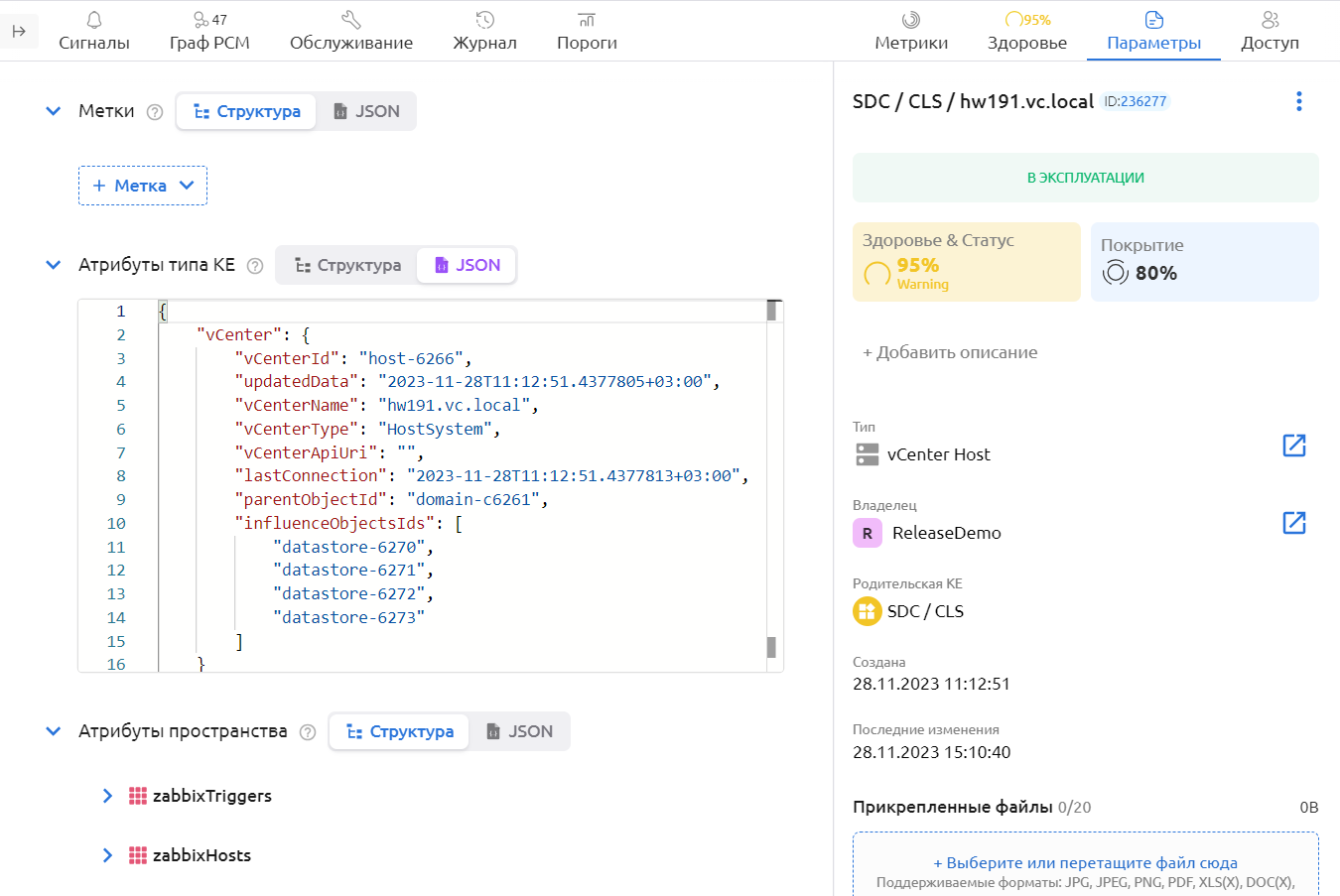Open the + Метка dropdown

pos(143,186)
